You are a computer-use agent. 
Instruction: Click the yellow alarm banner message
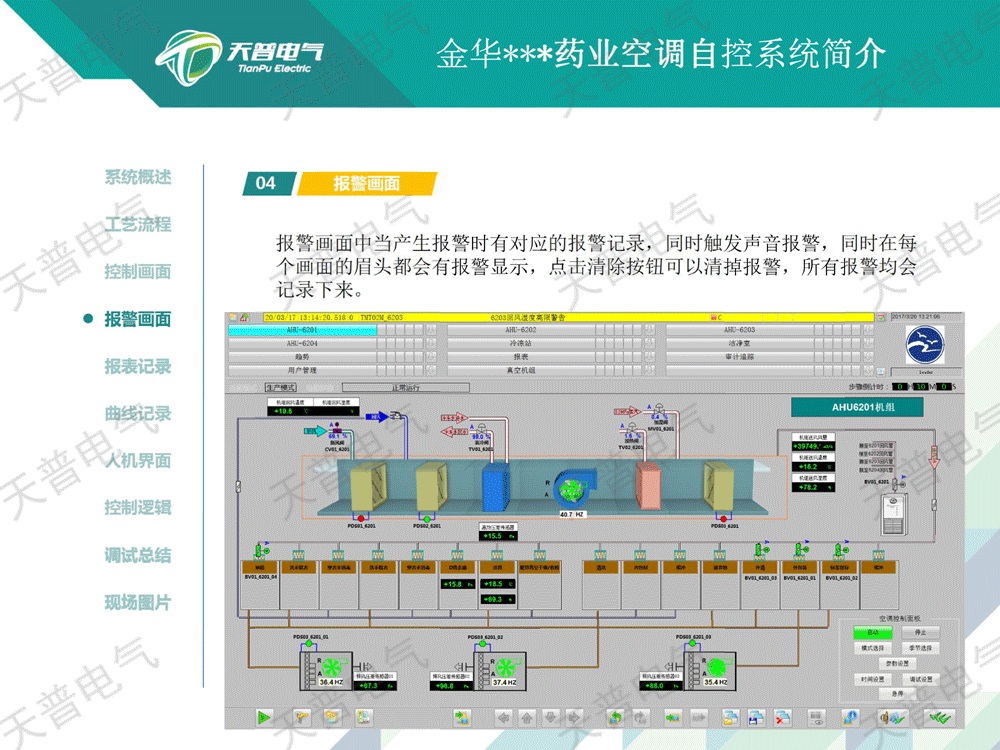click(x=568, y=317)
